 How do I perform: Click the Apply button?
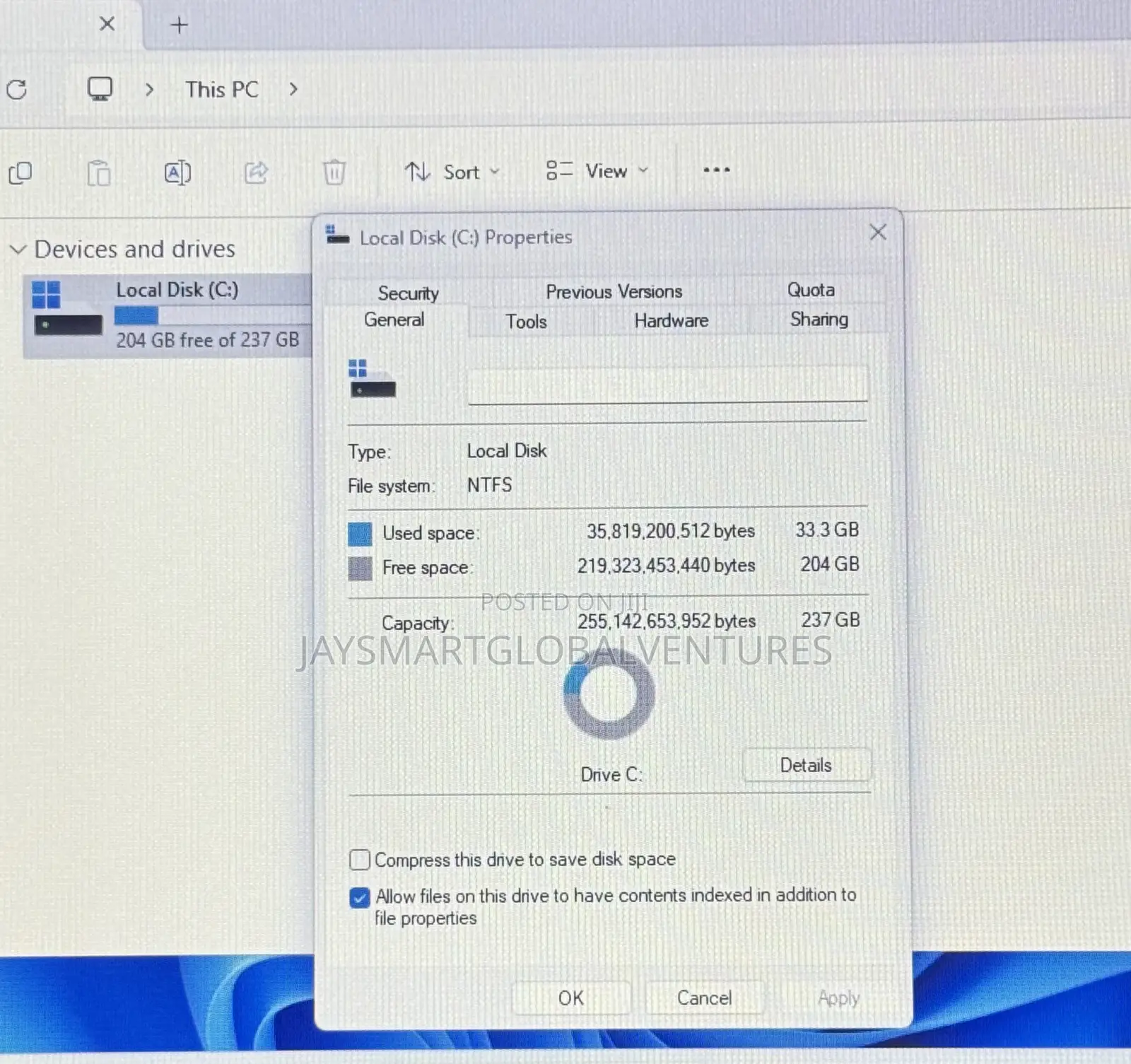tap(838, 998)
